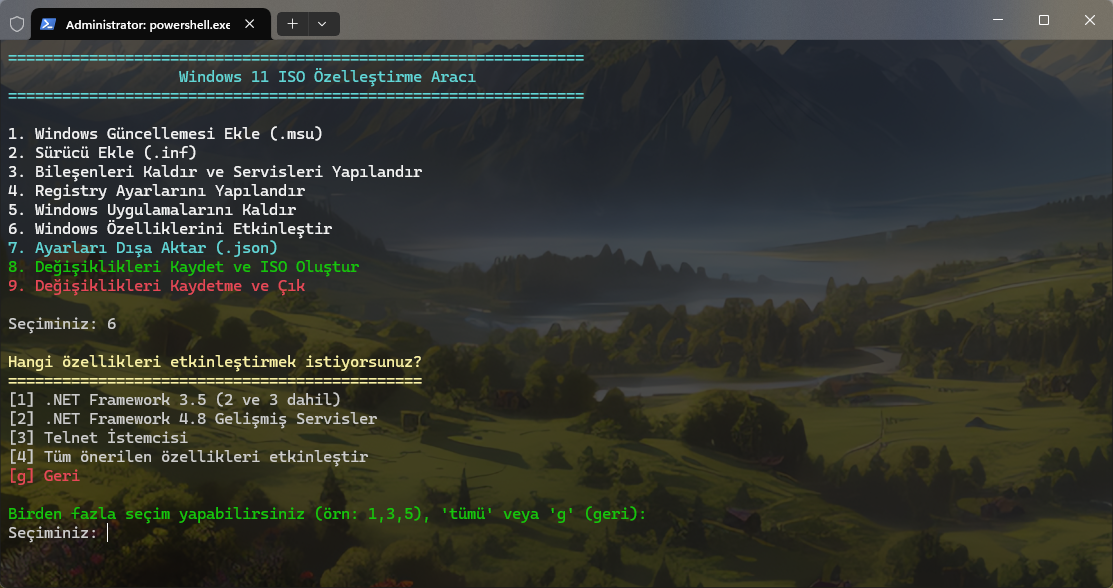Open a new terminal tab

point(292,24)
